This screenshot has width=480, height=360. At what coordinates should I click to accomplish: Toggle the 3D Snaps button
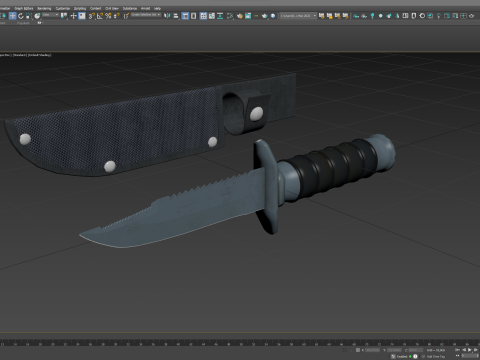point(92,16)
